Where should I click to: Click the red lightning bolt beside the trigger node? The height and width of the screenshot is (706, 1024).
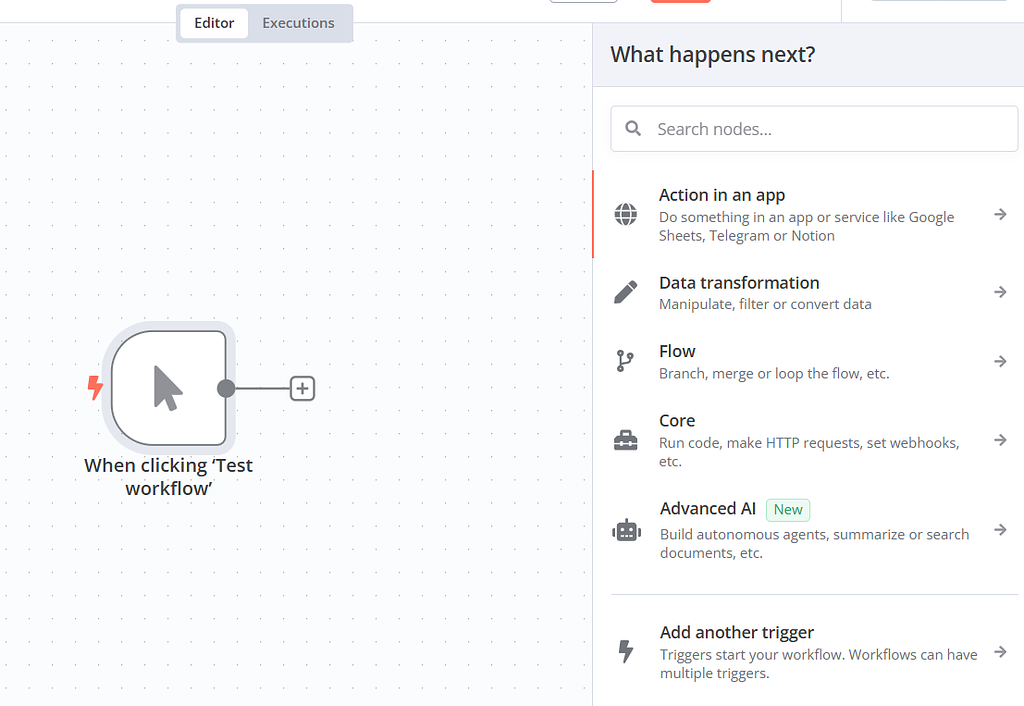click(96, 388)
